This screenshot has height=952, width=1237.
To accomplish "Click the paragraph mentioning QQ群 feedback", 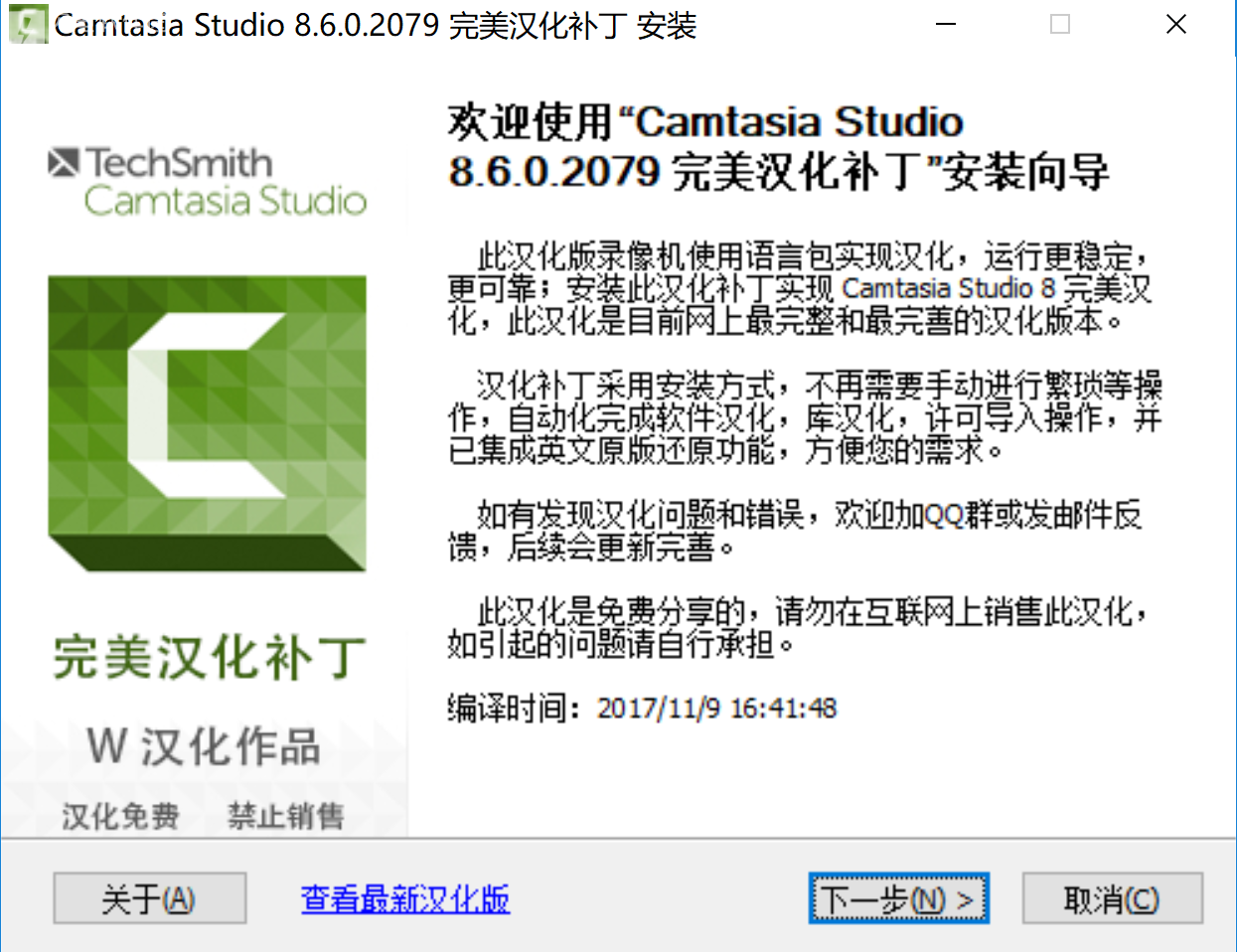I will pos(795,530).
